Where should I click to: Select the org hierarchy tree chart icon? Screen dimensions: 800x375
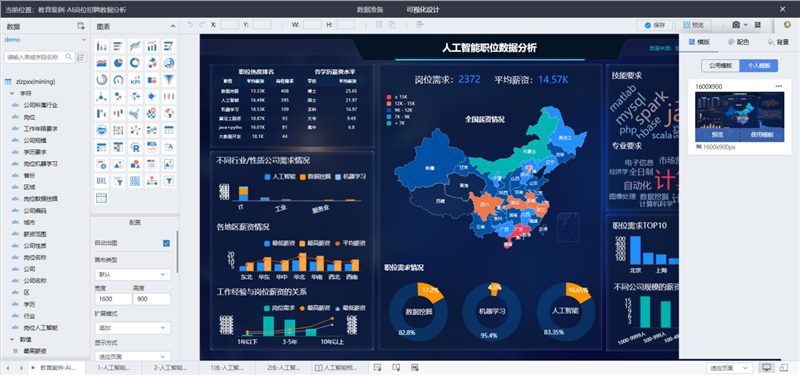point(152,181)
